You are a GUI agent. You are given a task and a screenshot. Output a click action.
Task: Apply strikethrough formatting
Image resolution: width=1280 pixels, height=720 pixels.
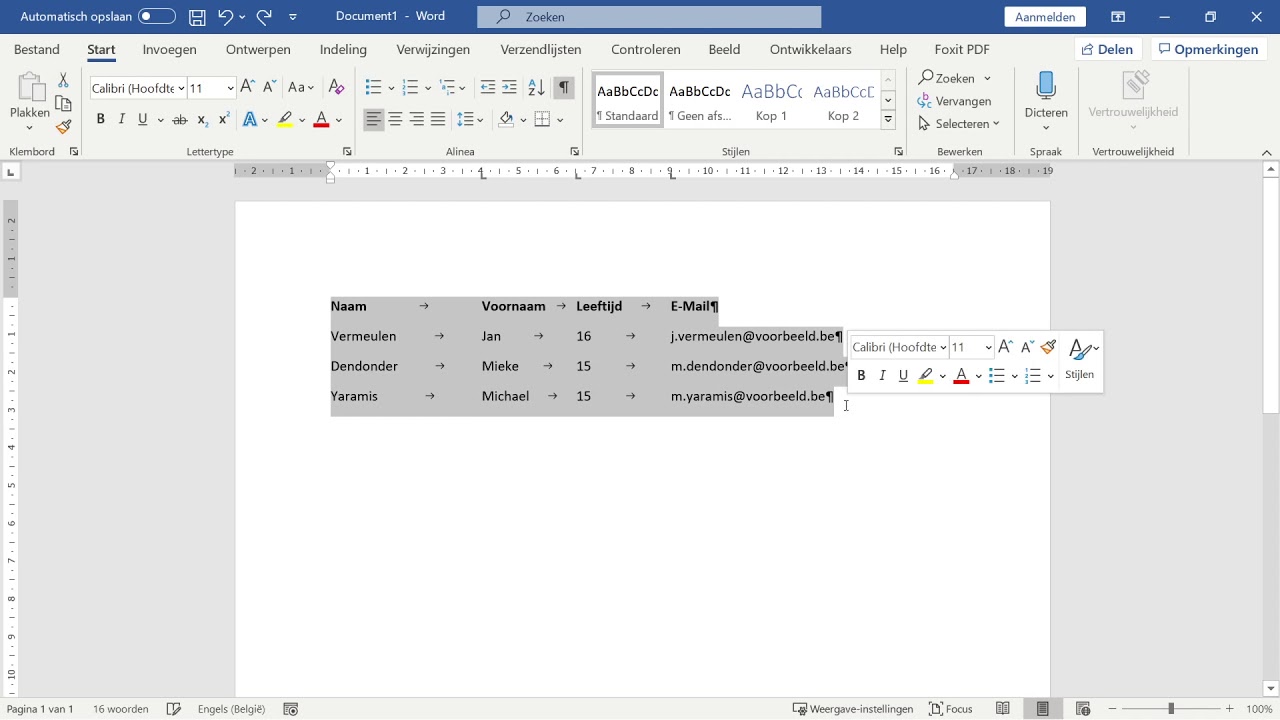tap(180, 120)
